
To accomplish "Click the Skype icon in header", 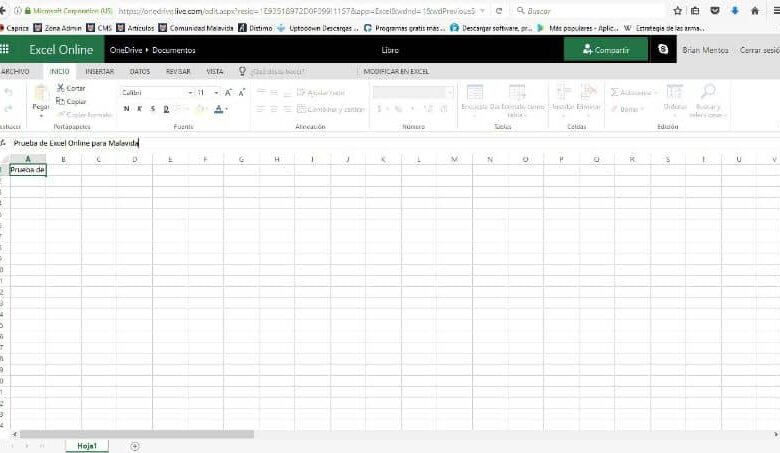I will (x=663, y=49).
